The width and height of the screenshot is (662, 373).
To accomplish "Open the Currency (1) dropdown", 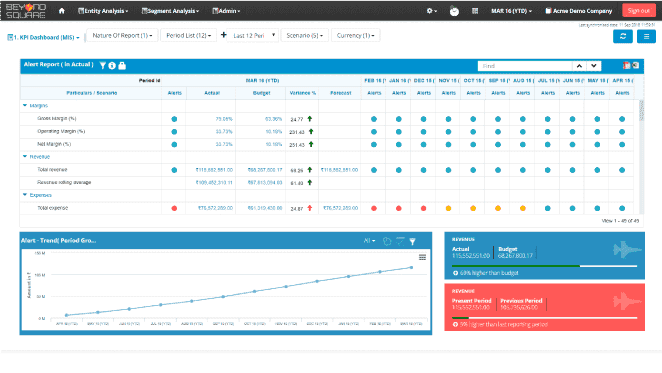I will [x=355, y=35].
